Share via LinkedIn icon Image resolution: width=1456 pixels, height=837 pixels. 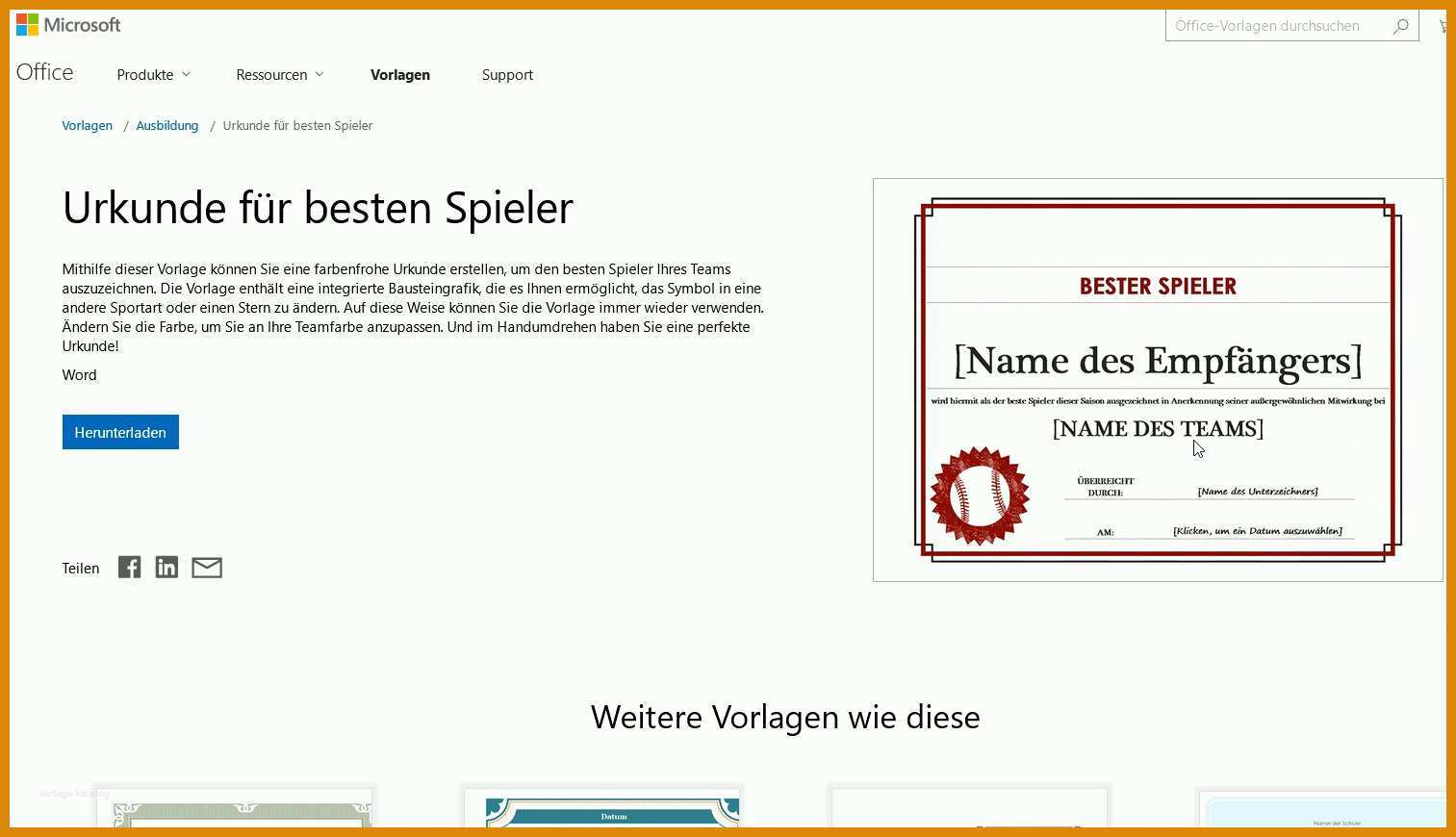(166, 568)
